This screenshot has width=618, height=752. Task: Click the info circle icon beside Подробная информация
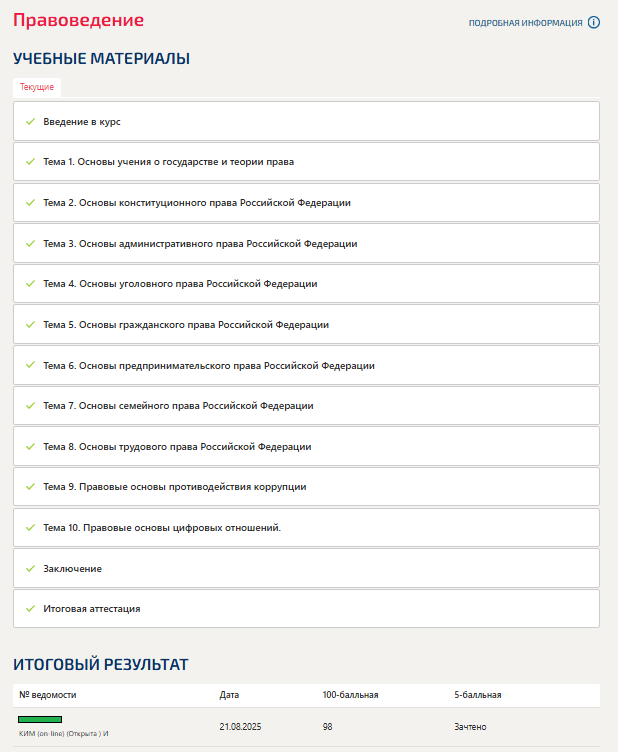coord(594,22)
